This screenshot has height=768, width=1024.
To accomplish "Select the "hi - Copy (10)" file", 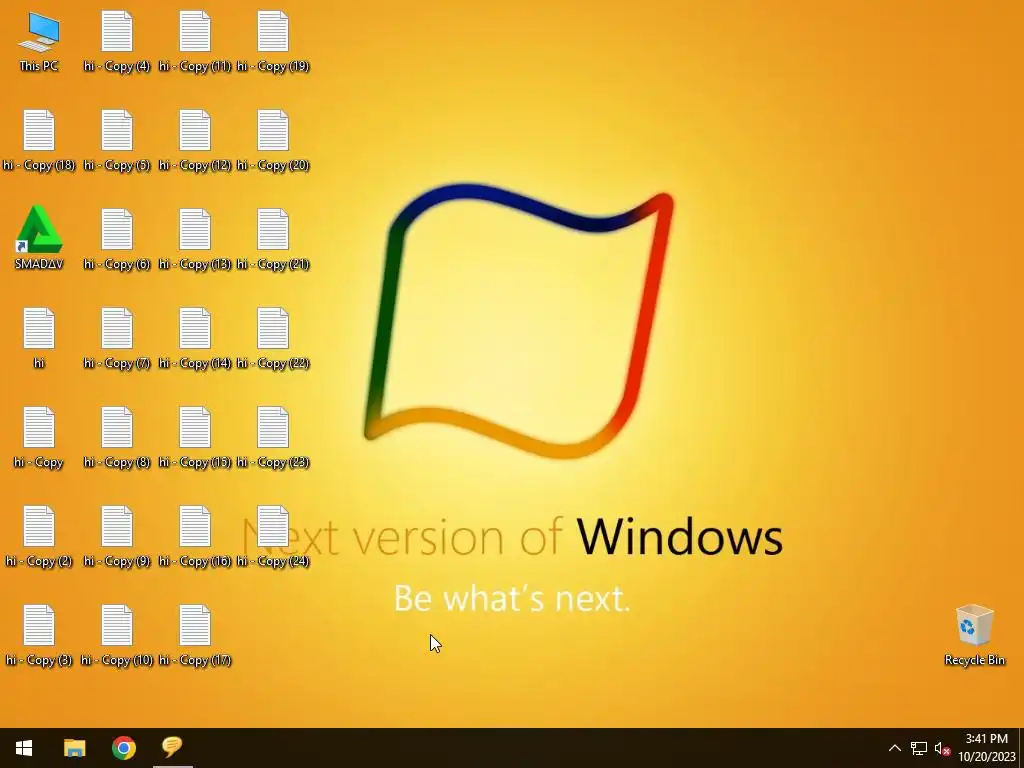I will (x=117, y=636).
